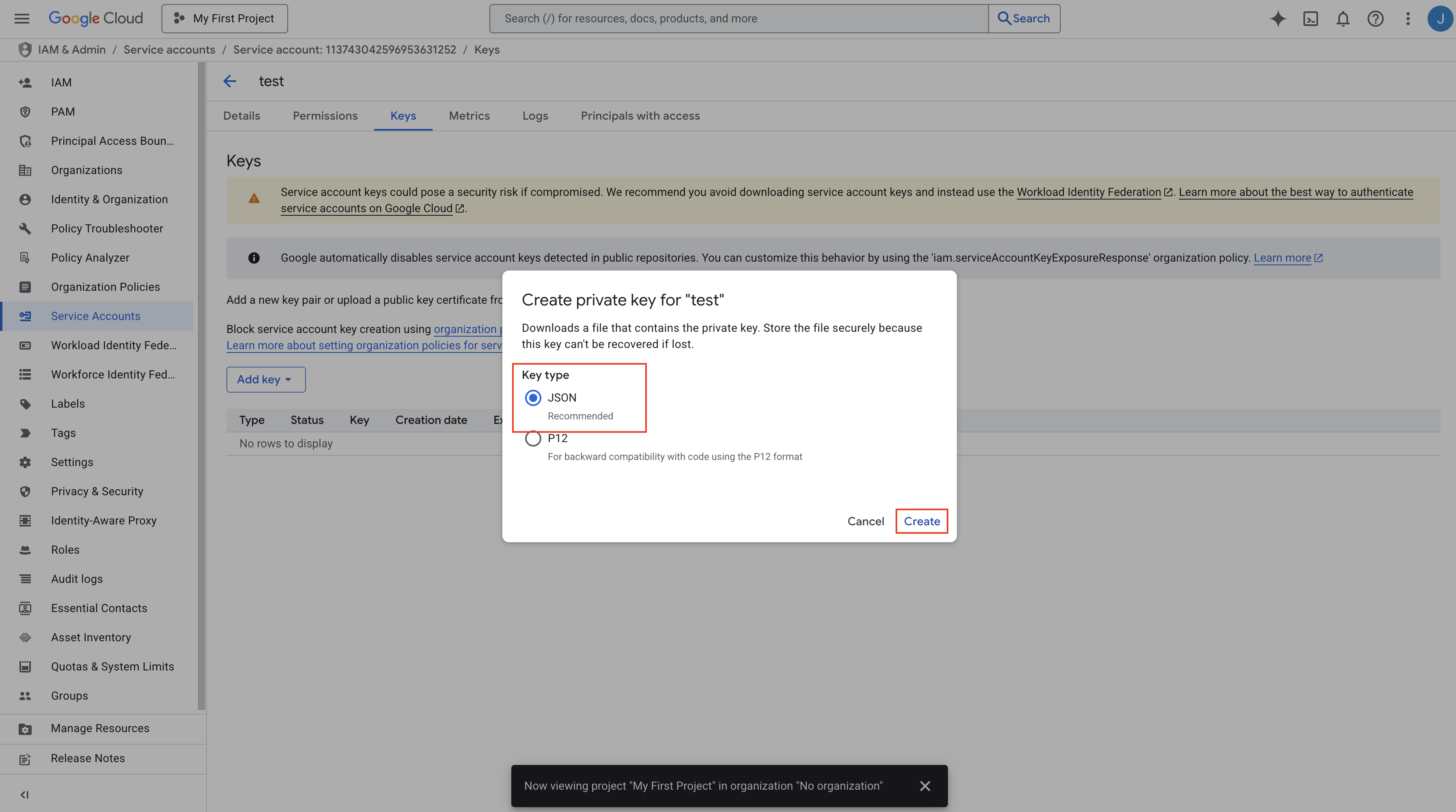The image size is (1456, 812).
Task: Open IAM in the sidebar
Action: pyautogui.click(x=97, y=82)
